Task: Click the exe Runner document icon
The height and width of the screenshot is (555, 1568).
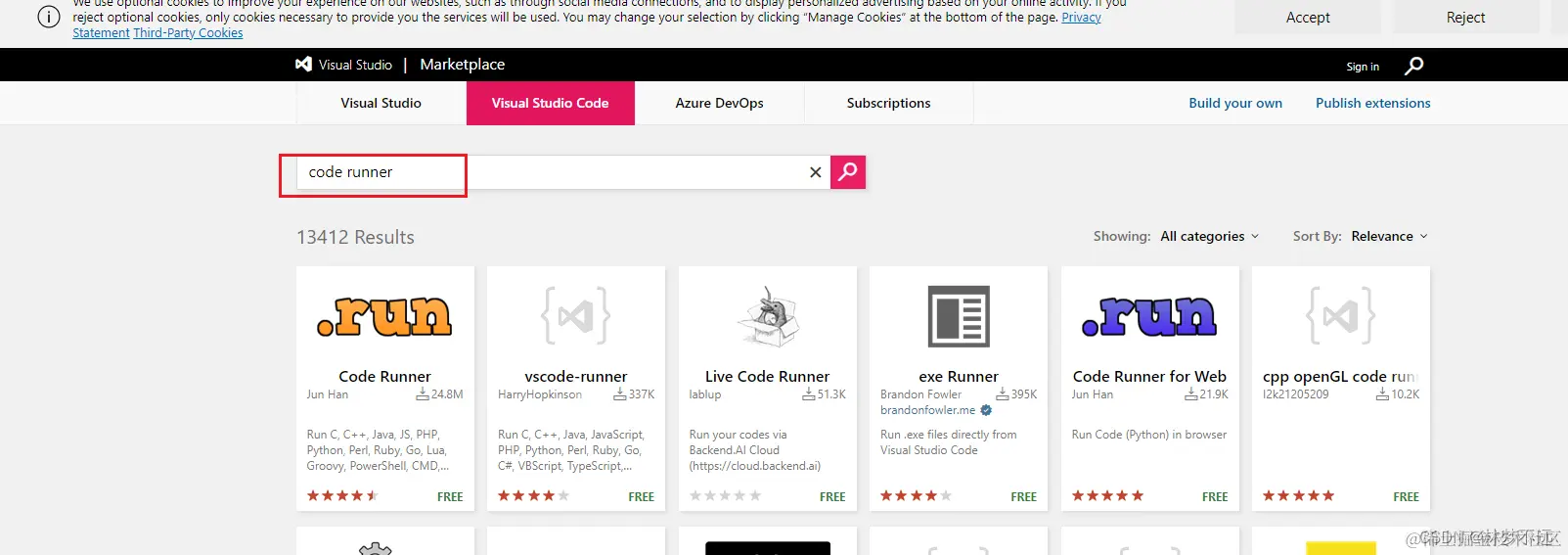Action: [x=959, y=316]
